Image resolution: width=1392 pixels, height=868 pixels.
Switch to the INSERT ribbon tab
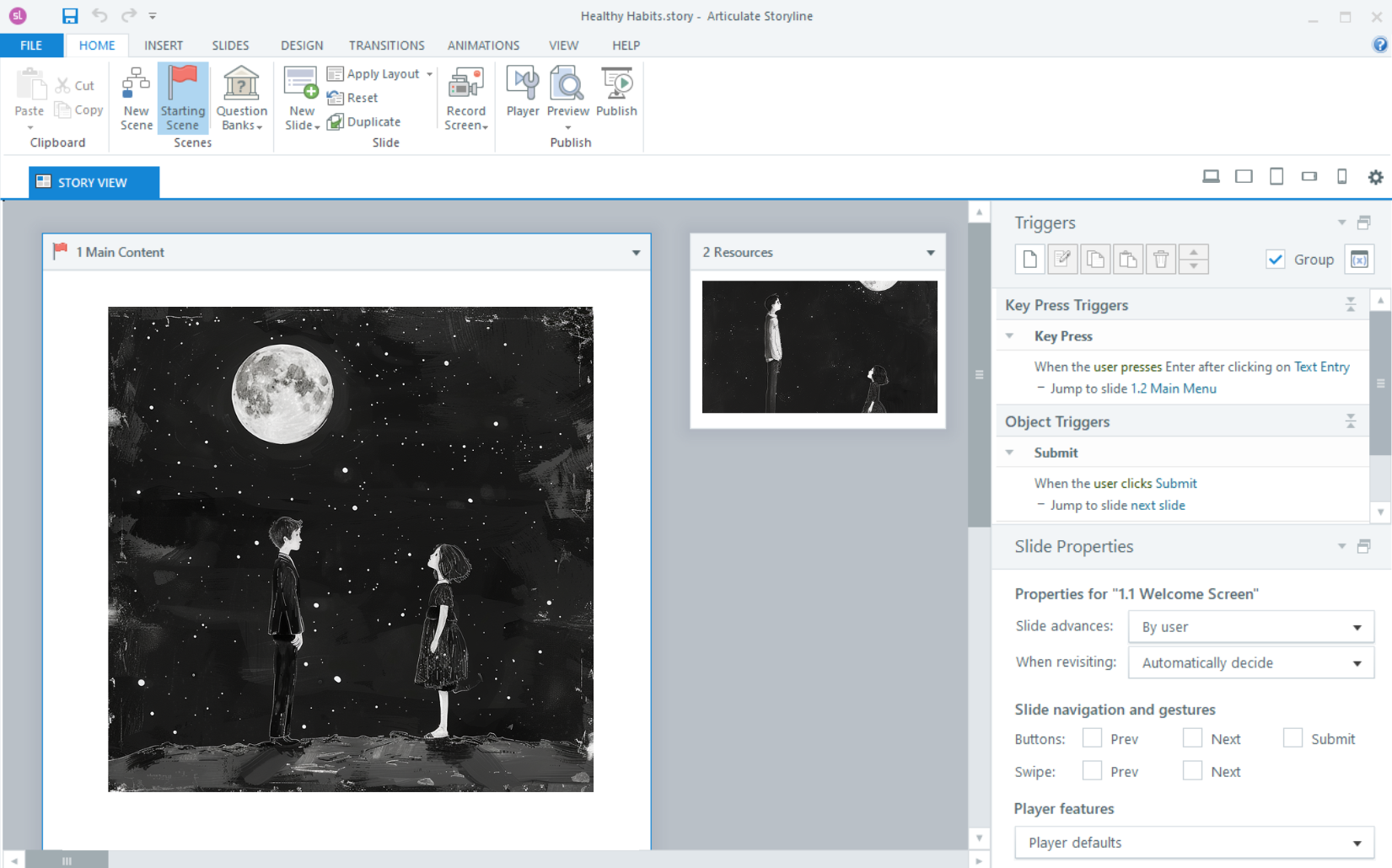click(164, 46)
